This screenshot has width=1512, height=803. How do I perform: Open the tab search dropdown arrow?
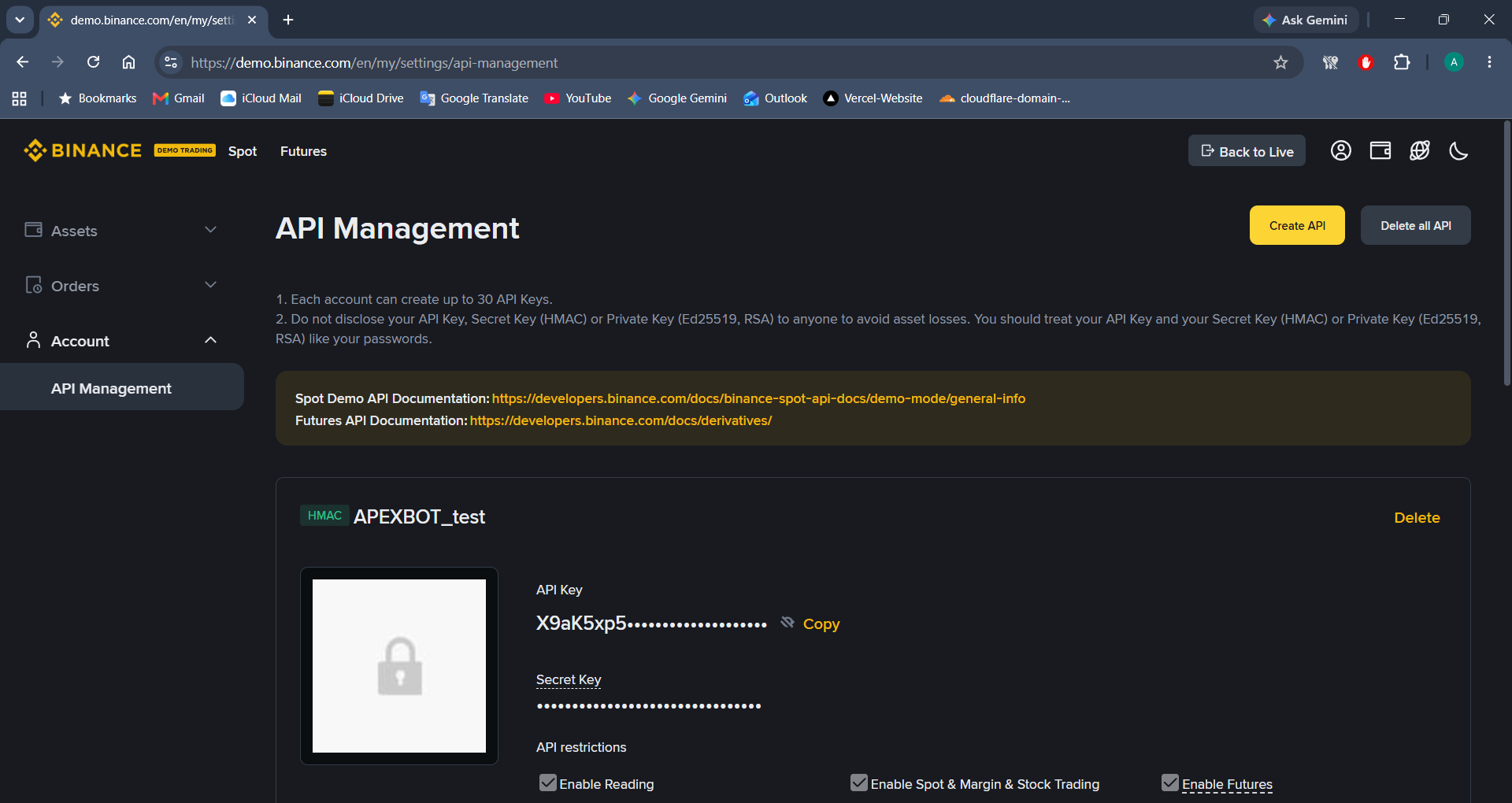[x=20, y=20]
